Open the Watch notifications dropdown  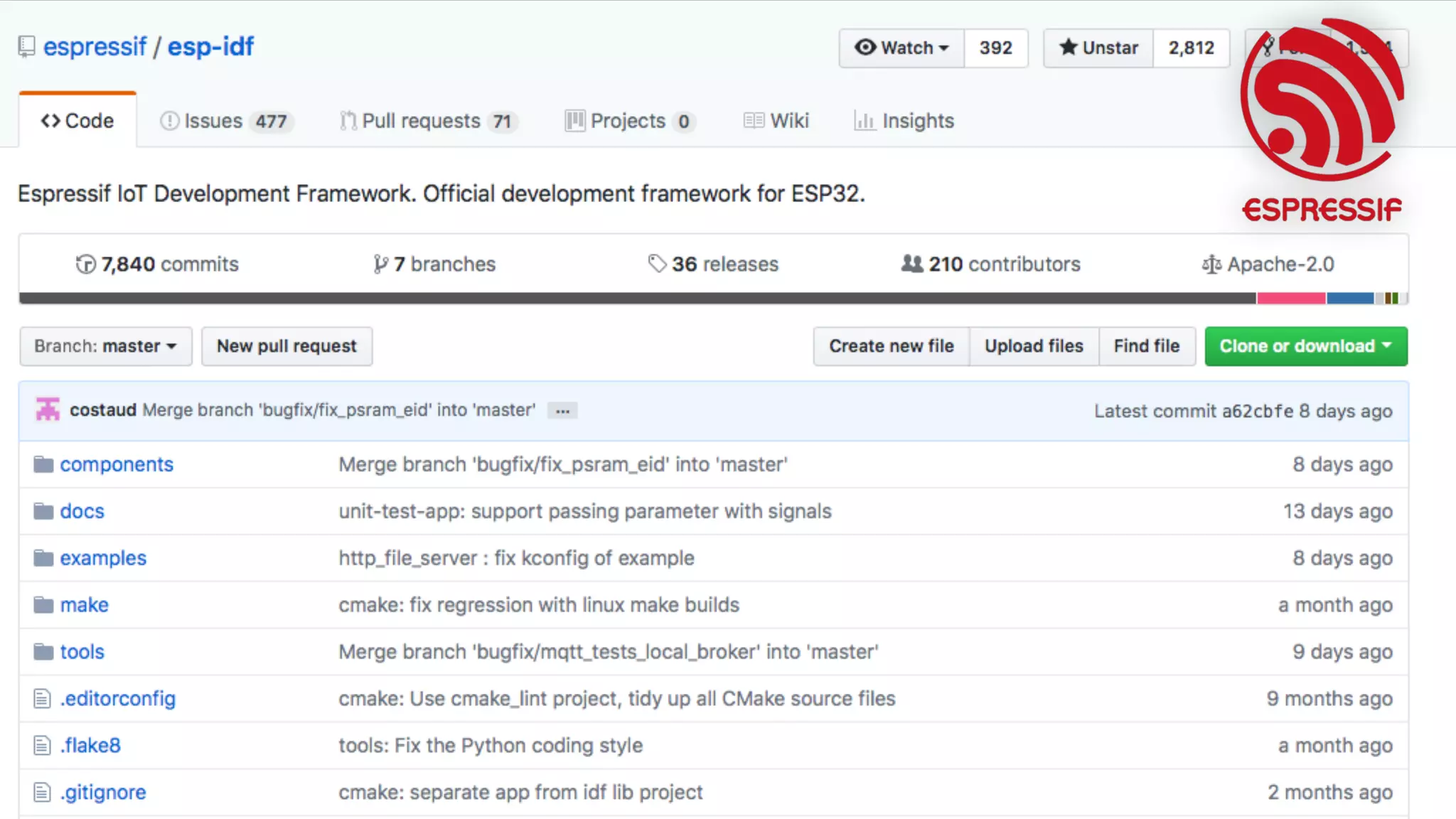[901, 48]
